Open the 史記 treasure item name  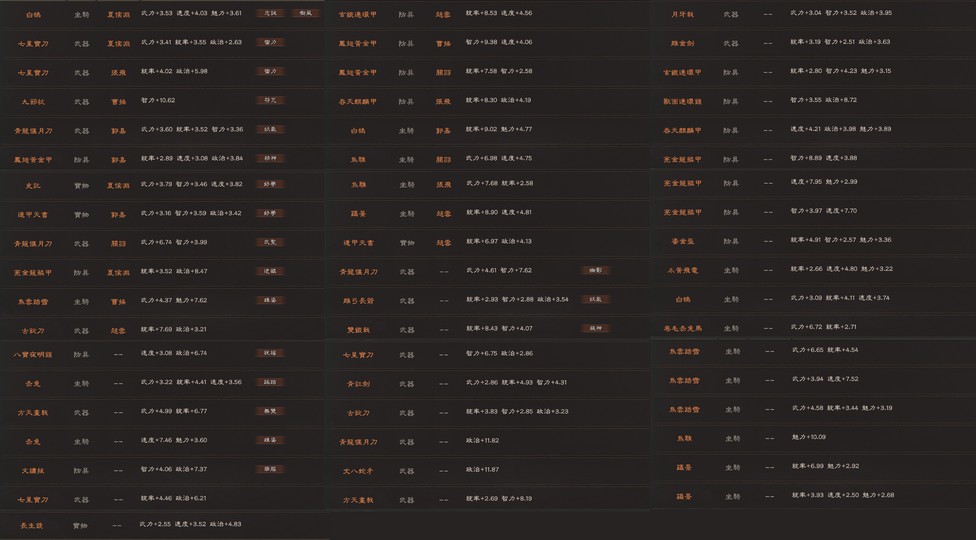(33, 185)
